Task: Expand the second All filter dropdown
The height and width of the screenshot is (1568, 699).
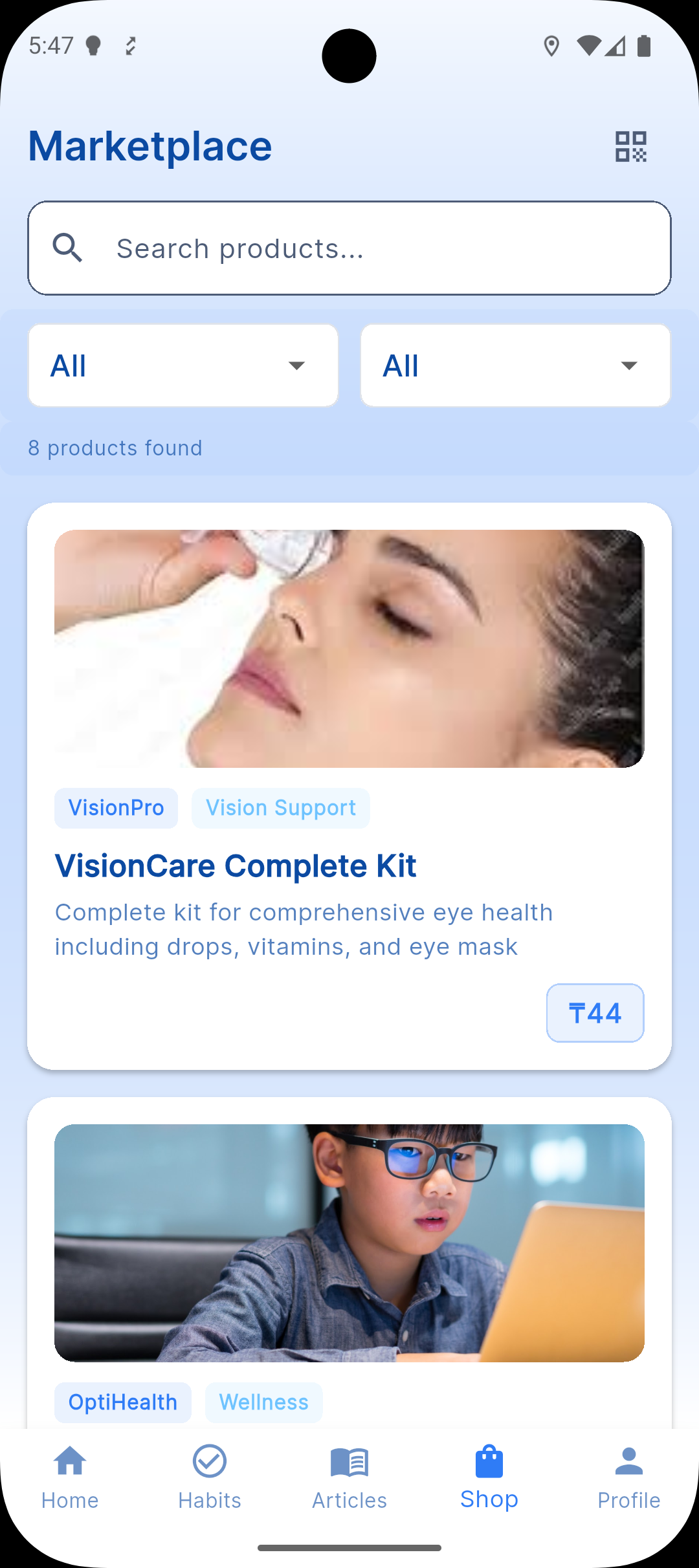Action: (515, 365)
